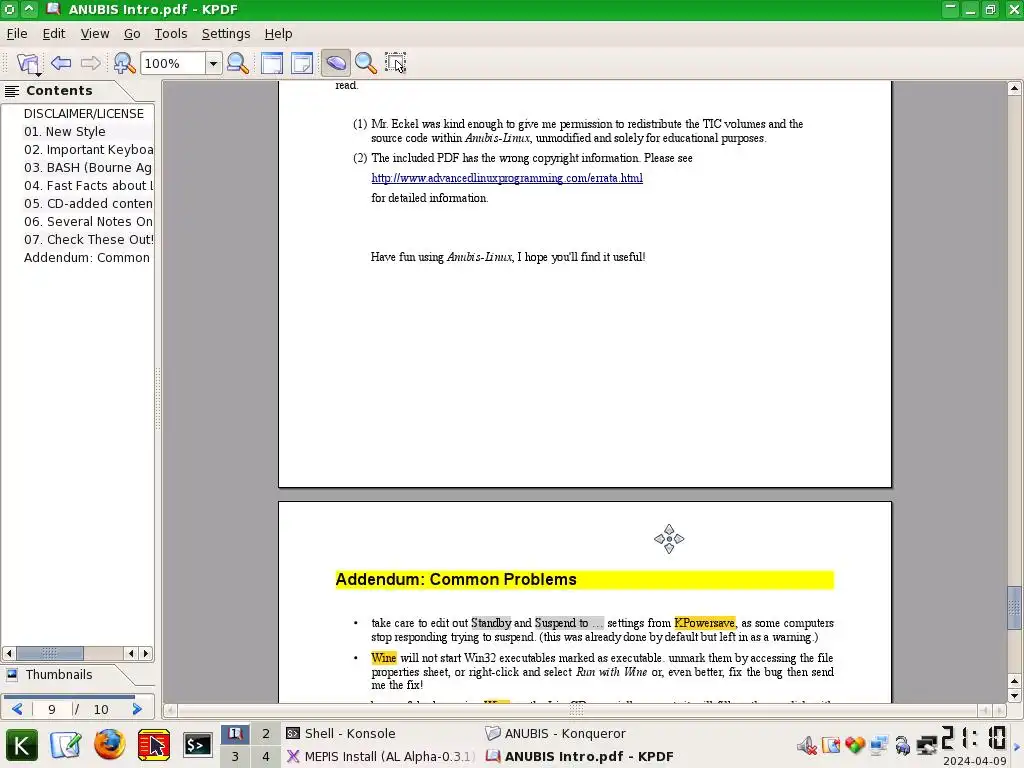Open a document with the Open toolbar icon
The image size is (1024, 768).
pyautogui.click(x=28, y=63)
